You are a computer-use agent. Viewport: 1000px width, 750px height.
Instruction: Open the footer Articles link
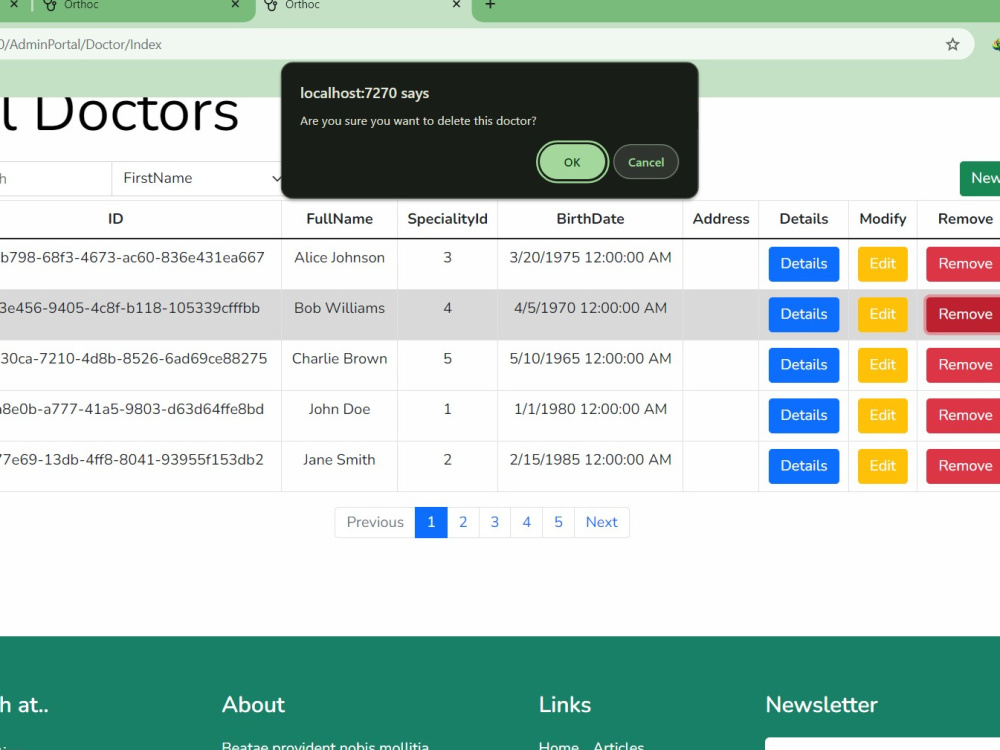[619, 745]
